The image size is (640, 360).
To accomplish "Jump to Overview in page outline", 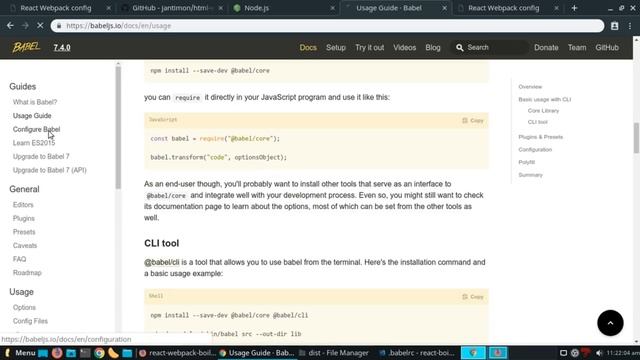I will (530, 87).
